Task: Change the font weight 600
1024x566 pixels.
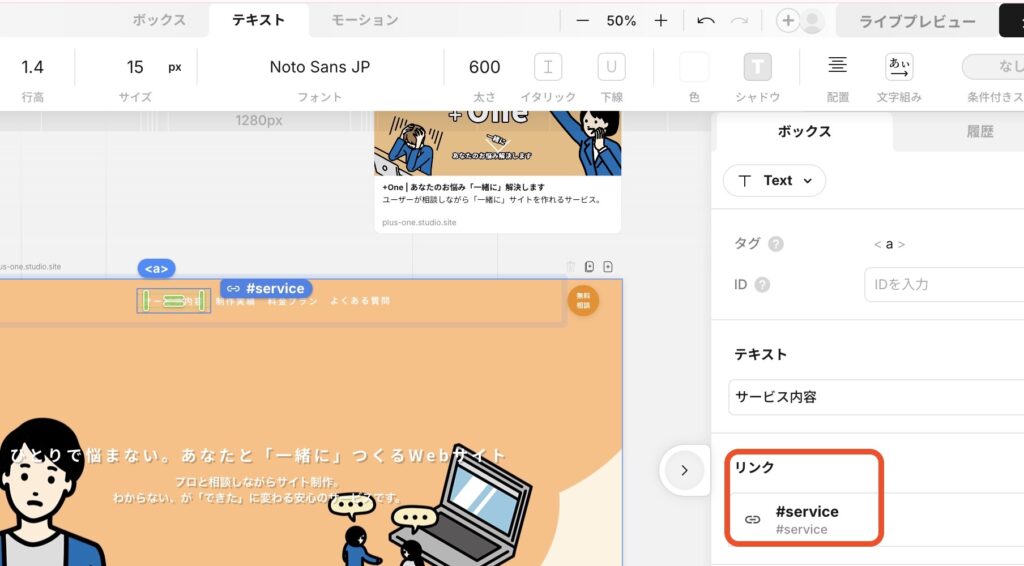Action: coord(485,67)
